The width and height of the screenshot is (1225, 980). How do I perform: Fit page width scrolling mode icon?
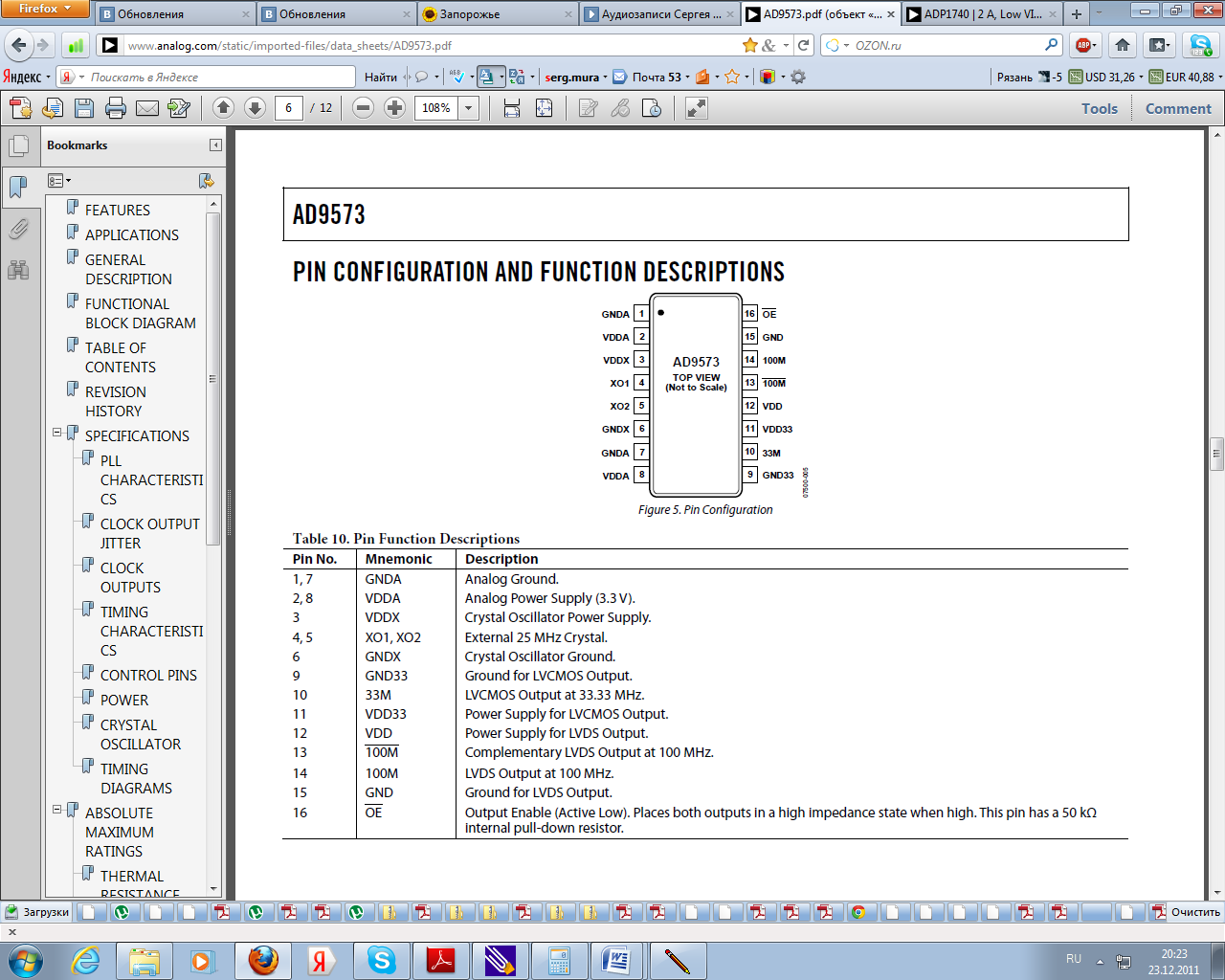point(512,108)
